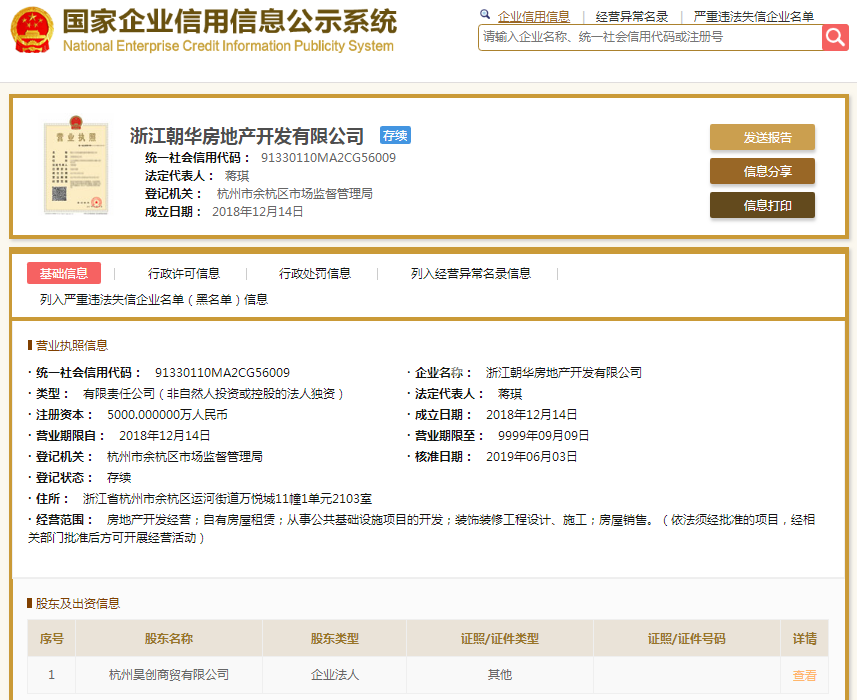Click the registered capital value 5000.000000万人民币

click(167, 415)
